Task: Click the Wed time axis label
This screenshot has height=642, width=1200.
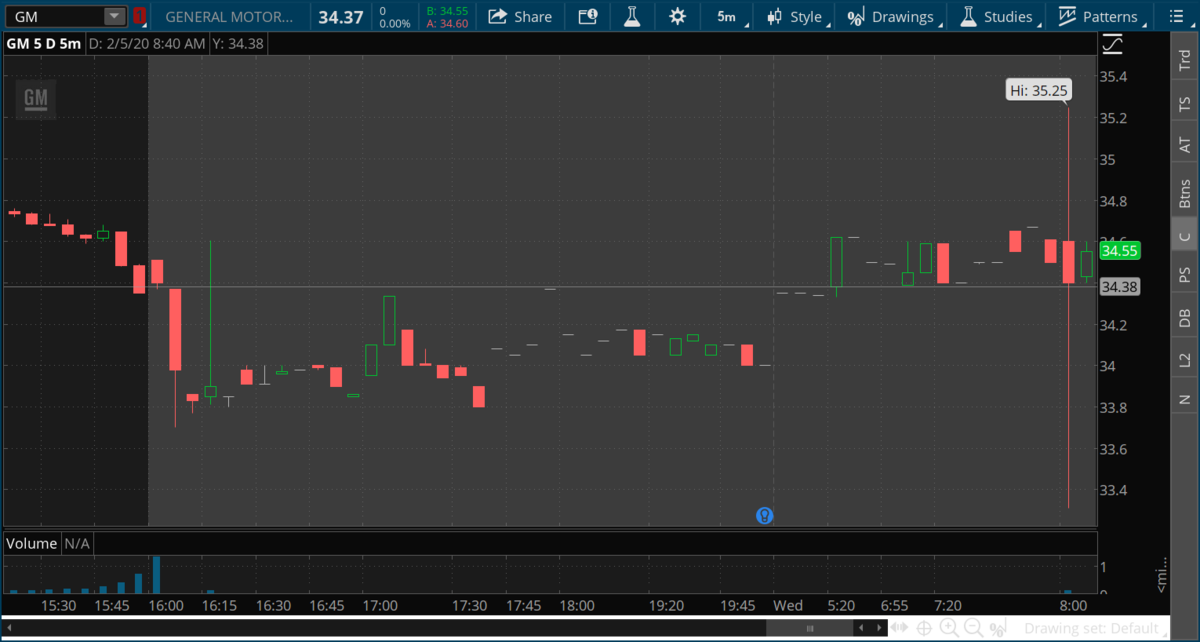Action: click(788, 606)
